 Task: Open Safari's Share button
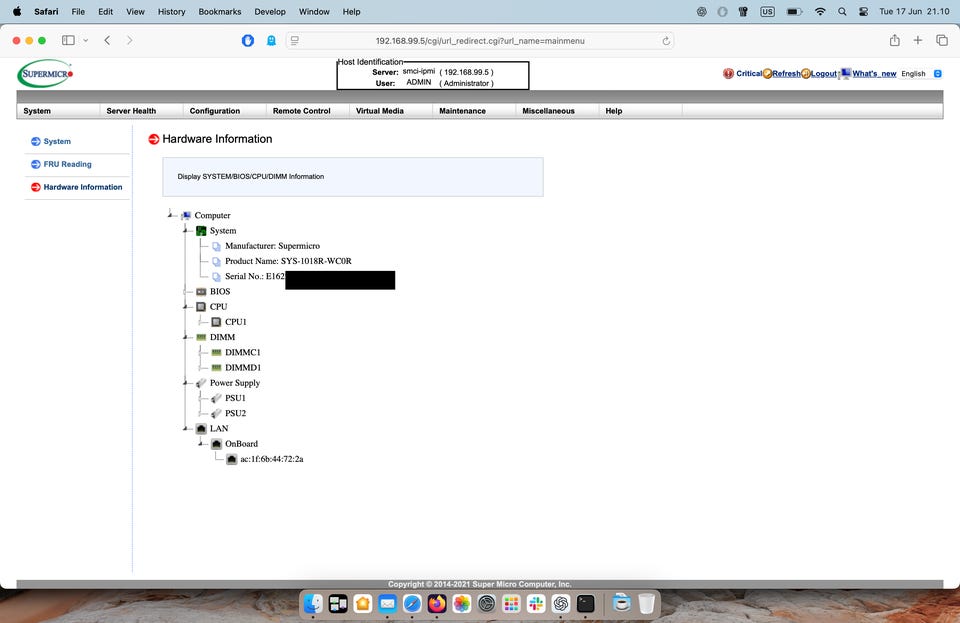point(894,40)
